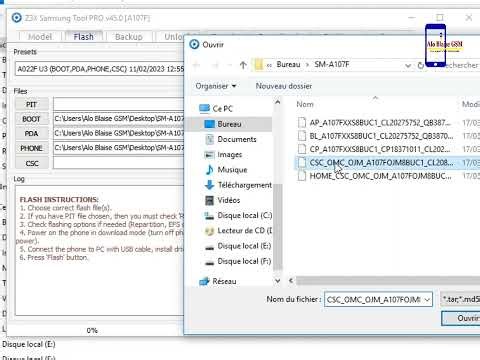The height and width of the screenshot is (360, 480).
Task: Switch to Flash tab
Action: click(83, 36)
